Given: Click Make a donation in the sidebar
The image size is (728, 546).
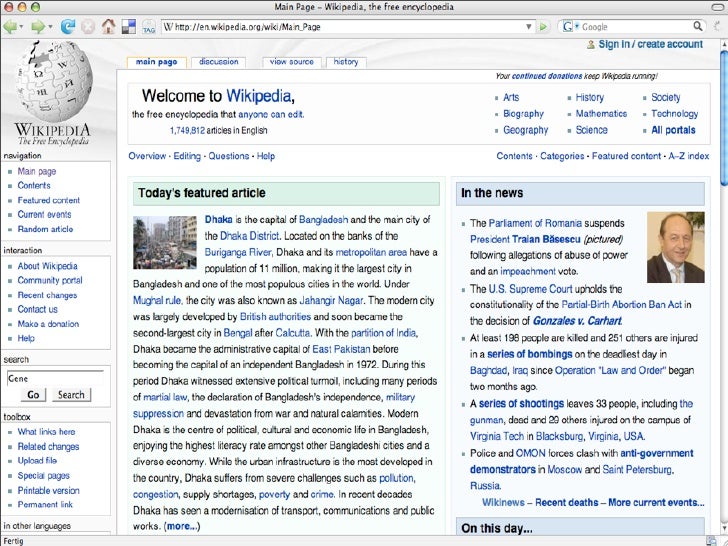Looking at the screenshot, I should click(48, 324).
